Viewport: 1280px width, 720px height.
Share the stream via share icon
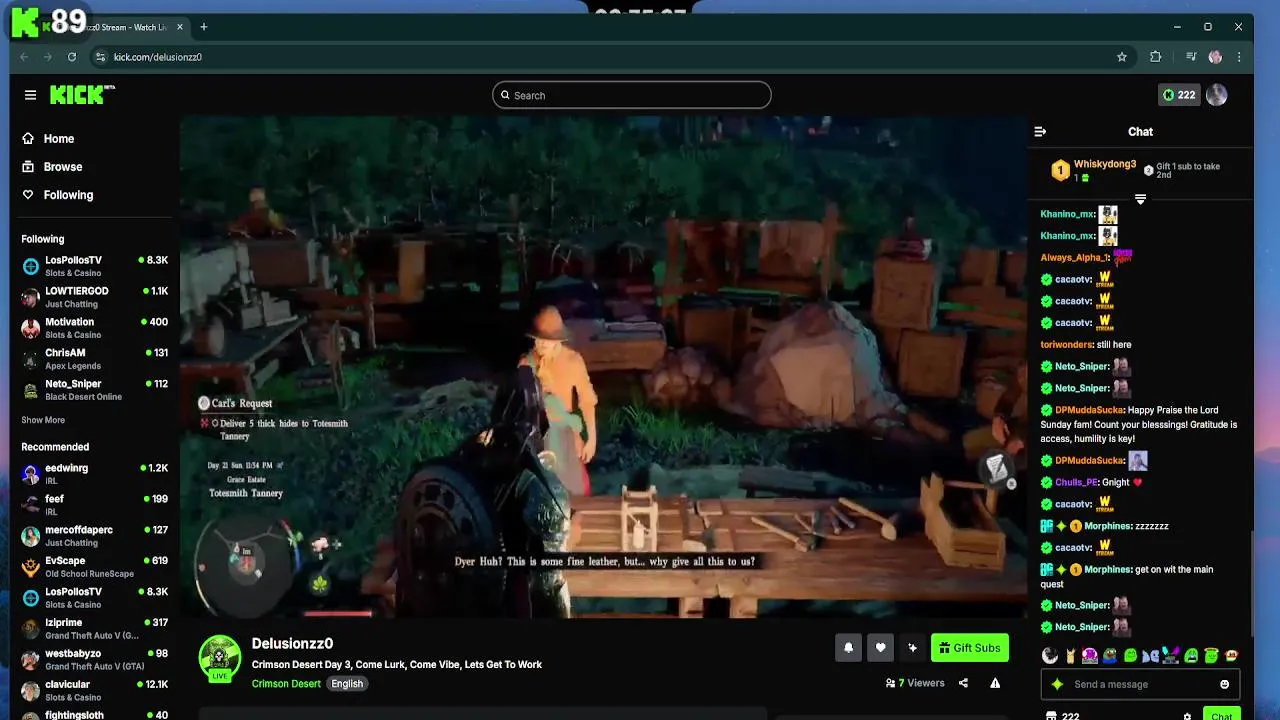[x=963, y=683]
